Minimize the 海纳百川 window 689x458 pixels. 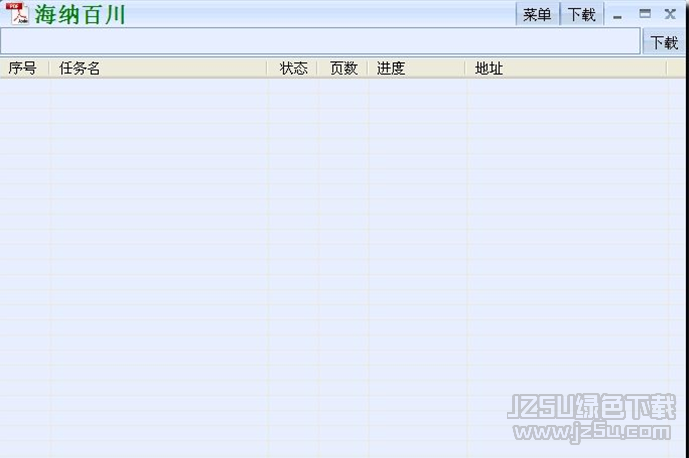(x=617, y=15)
